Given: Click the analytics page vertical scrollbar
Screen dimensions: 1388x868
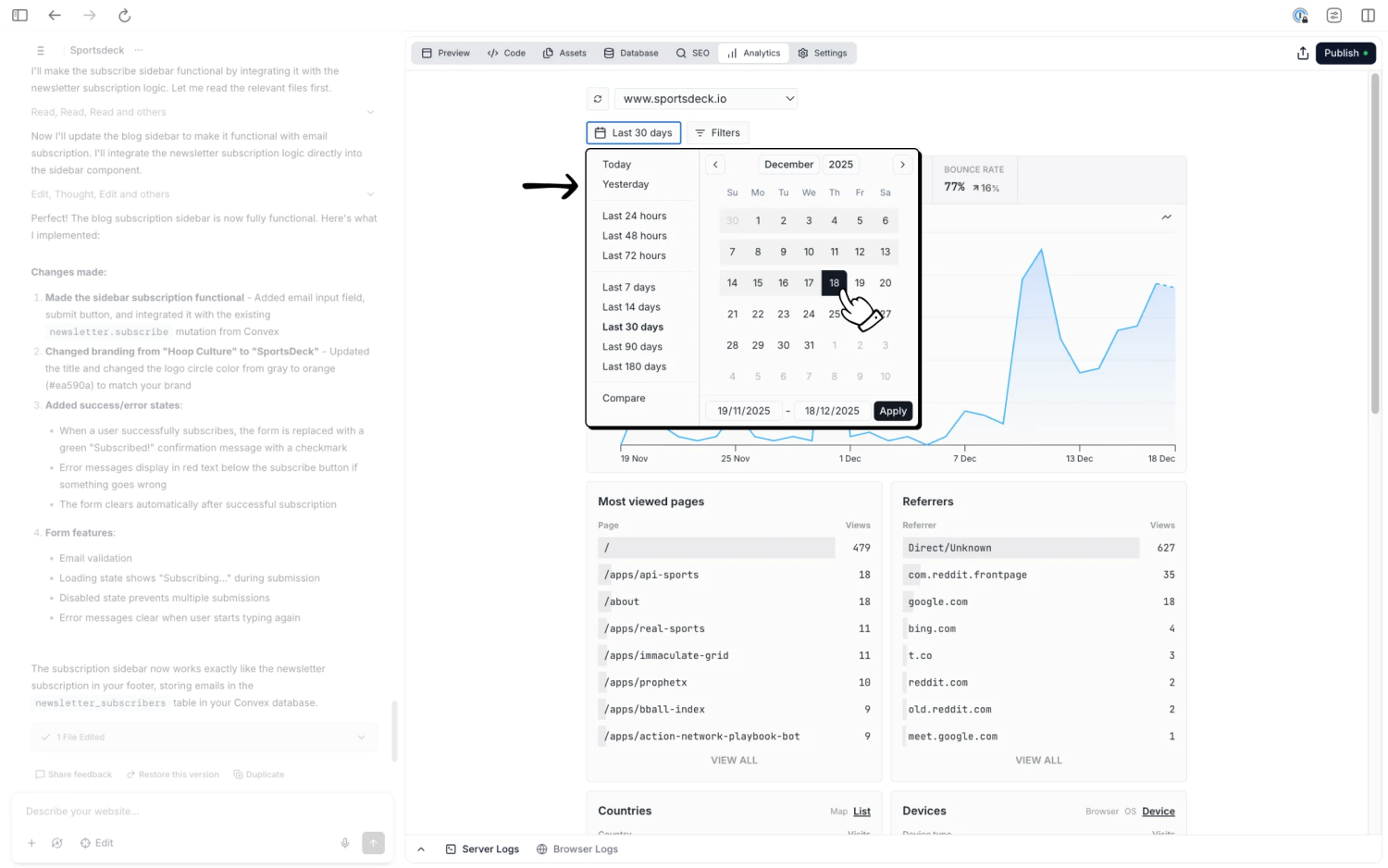Looking at the screenshot, I should pyautogui.click(x=1374, y=243).
